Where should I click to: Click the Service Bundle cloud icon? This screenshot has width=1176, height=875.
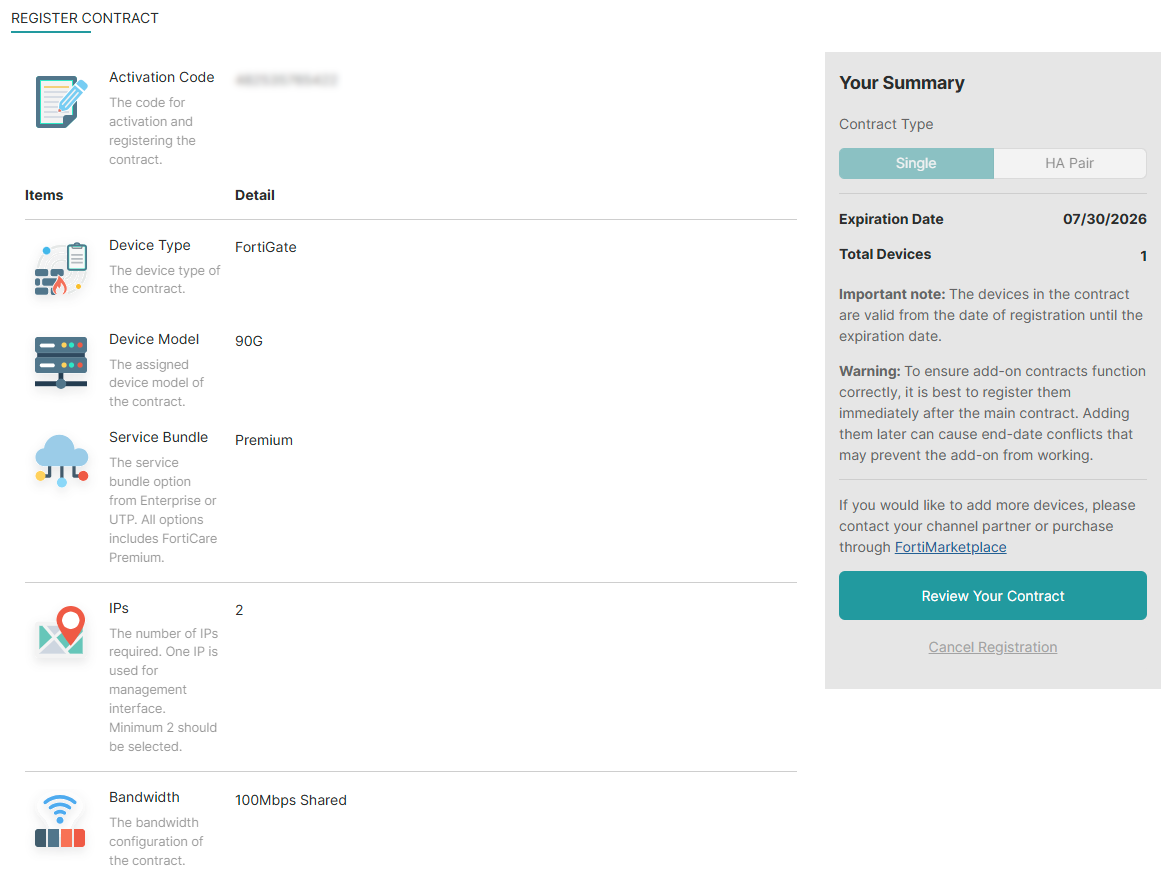pyautogui.click(x=60, y=460)
